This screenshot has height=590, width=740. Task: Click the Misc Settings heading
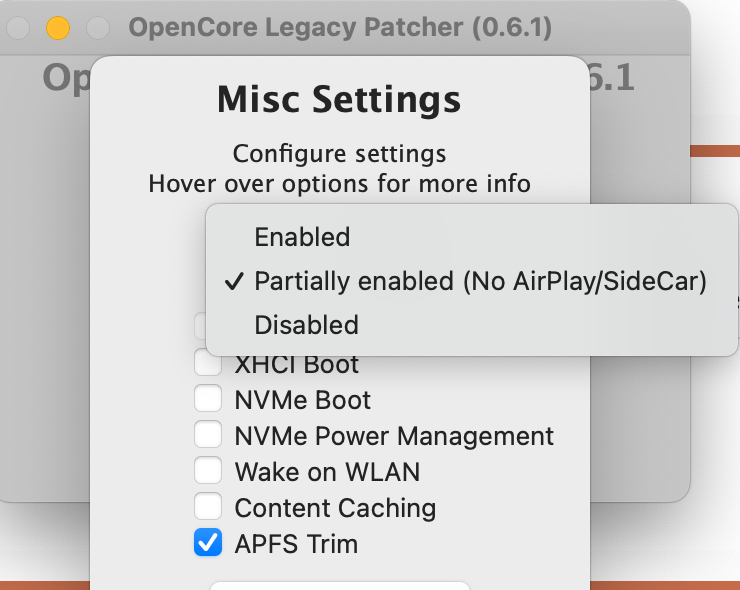(339, 100)
